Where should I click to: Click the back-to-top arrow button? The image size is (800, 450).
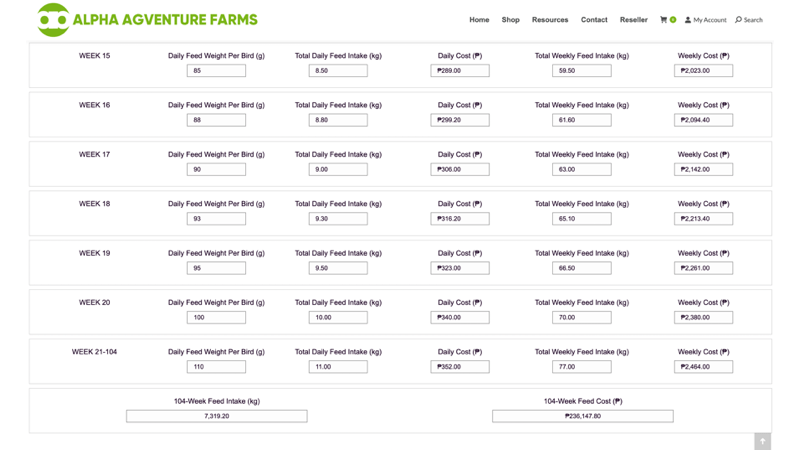(x=762, y=441)
